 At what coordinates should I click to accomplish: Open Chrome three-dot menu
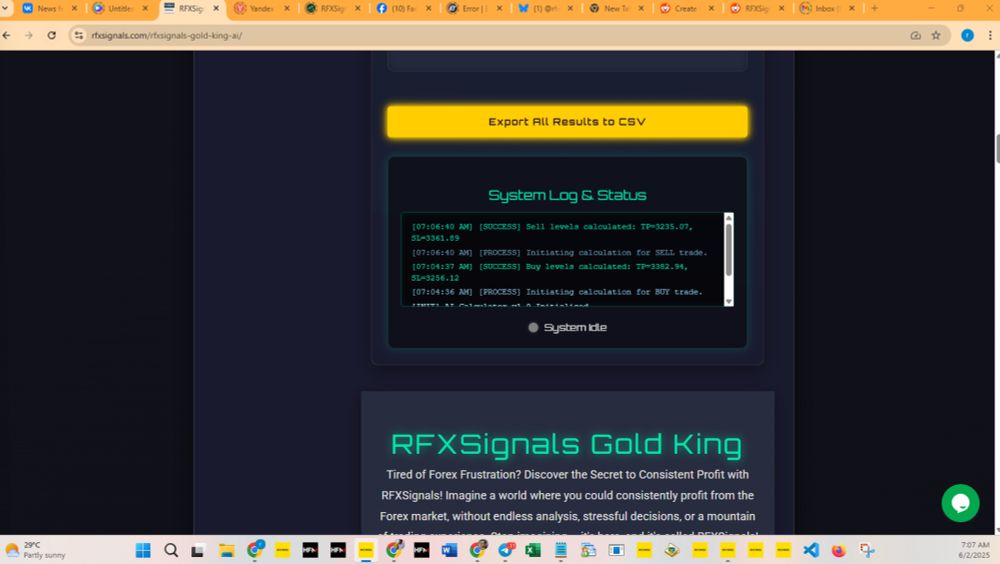click(x=990, y=36)
